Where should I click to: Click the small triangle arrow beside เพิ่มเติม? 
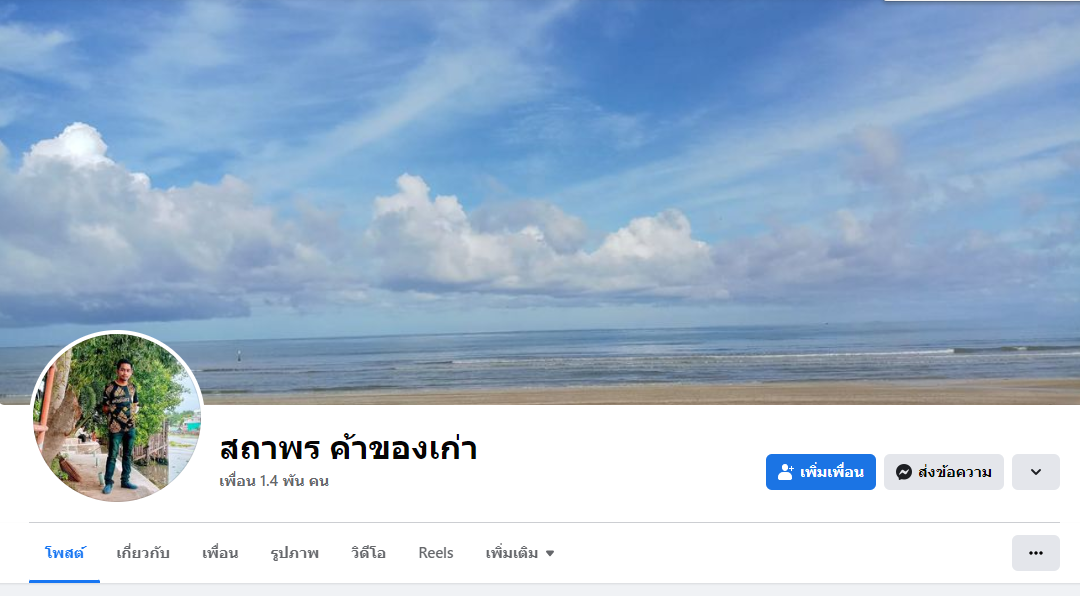tap(550, 553)
